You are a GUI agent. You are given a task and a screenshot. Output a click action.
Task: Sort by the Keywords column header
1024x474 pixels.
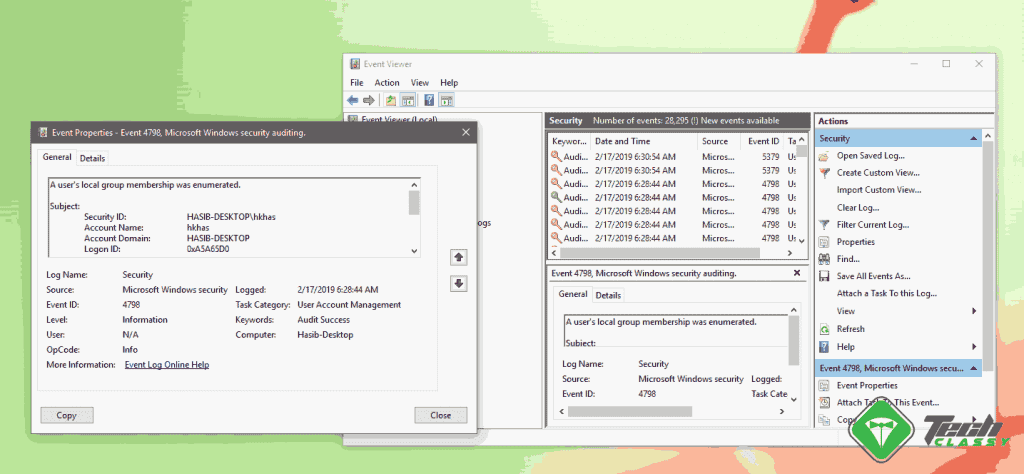(569, 141)
